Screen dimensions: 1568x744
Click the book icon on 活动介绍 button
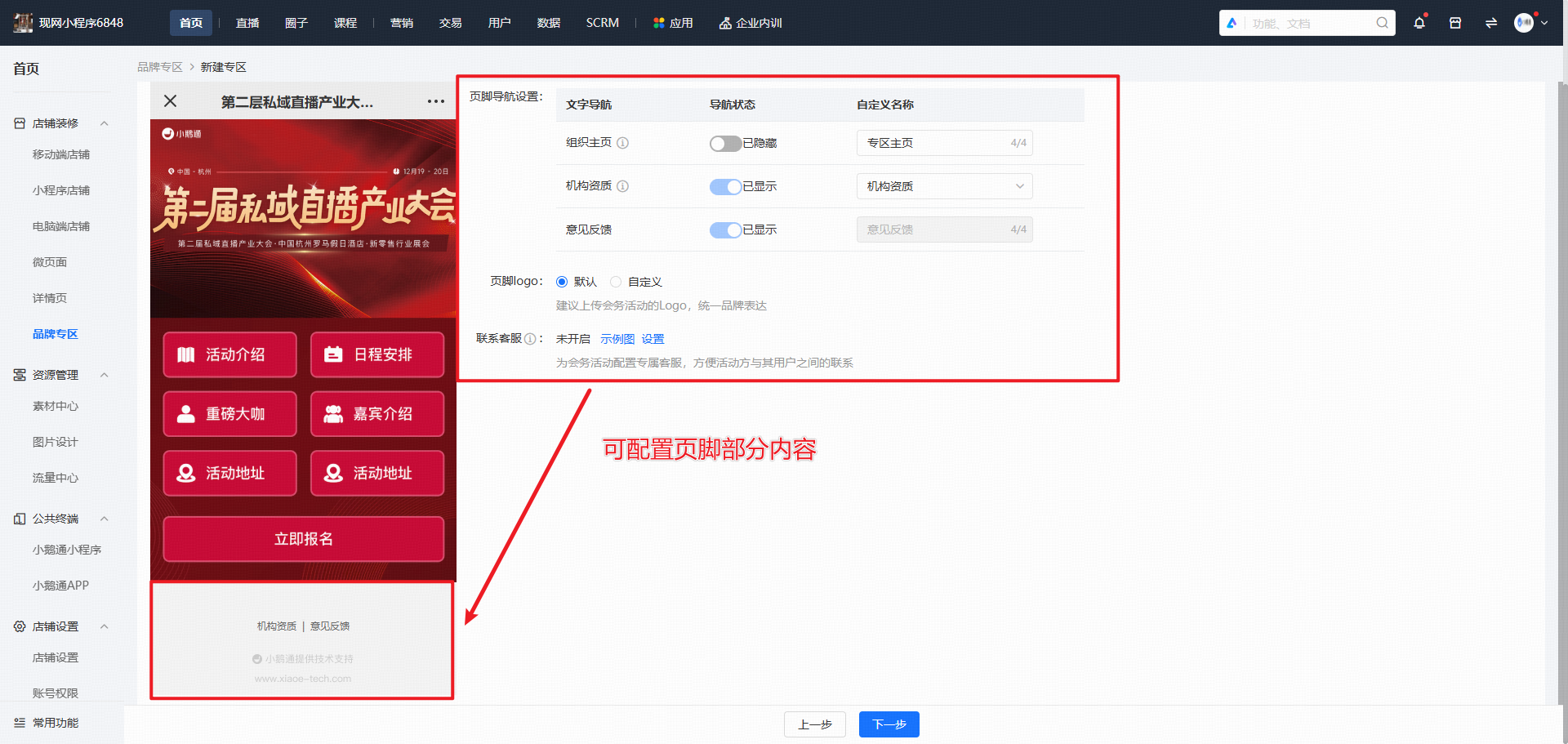click(186, 354)
